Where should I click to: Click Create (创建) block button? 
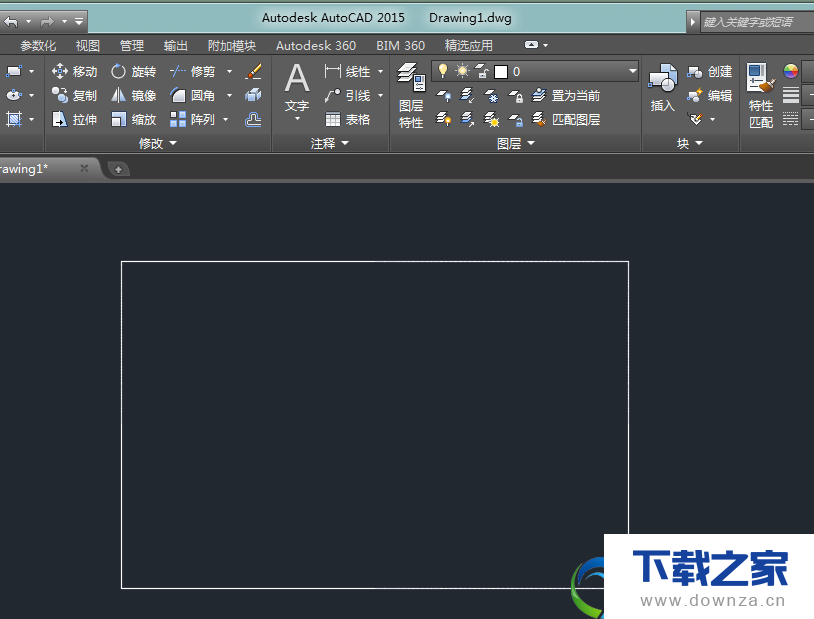[709, 71]
